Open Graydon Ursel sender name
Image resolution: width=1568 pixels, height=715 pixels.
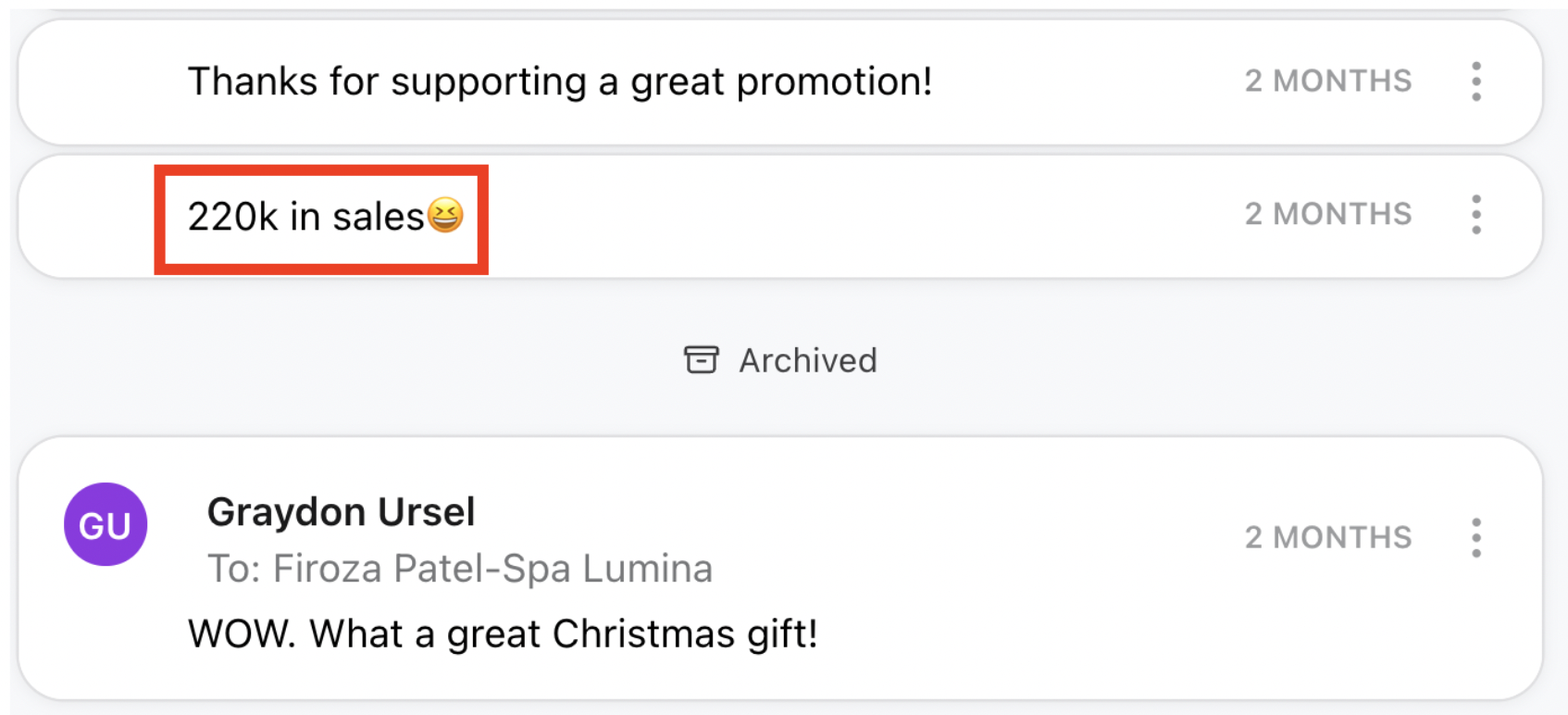point(341,512)
